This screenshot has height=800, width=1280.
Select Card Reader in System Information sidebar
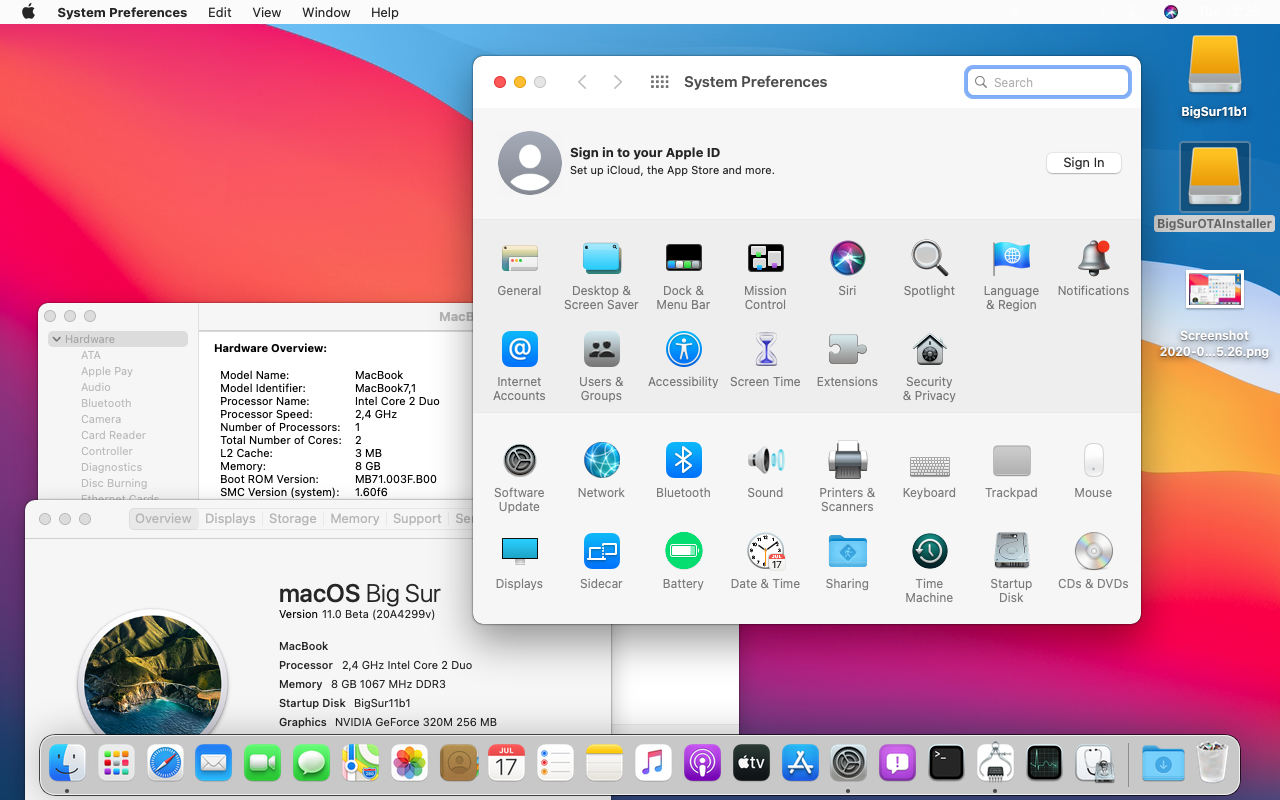(113, 435)
